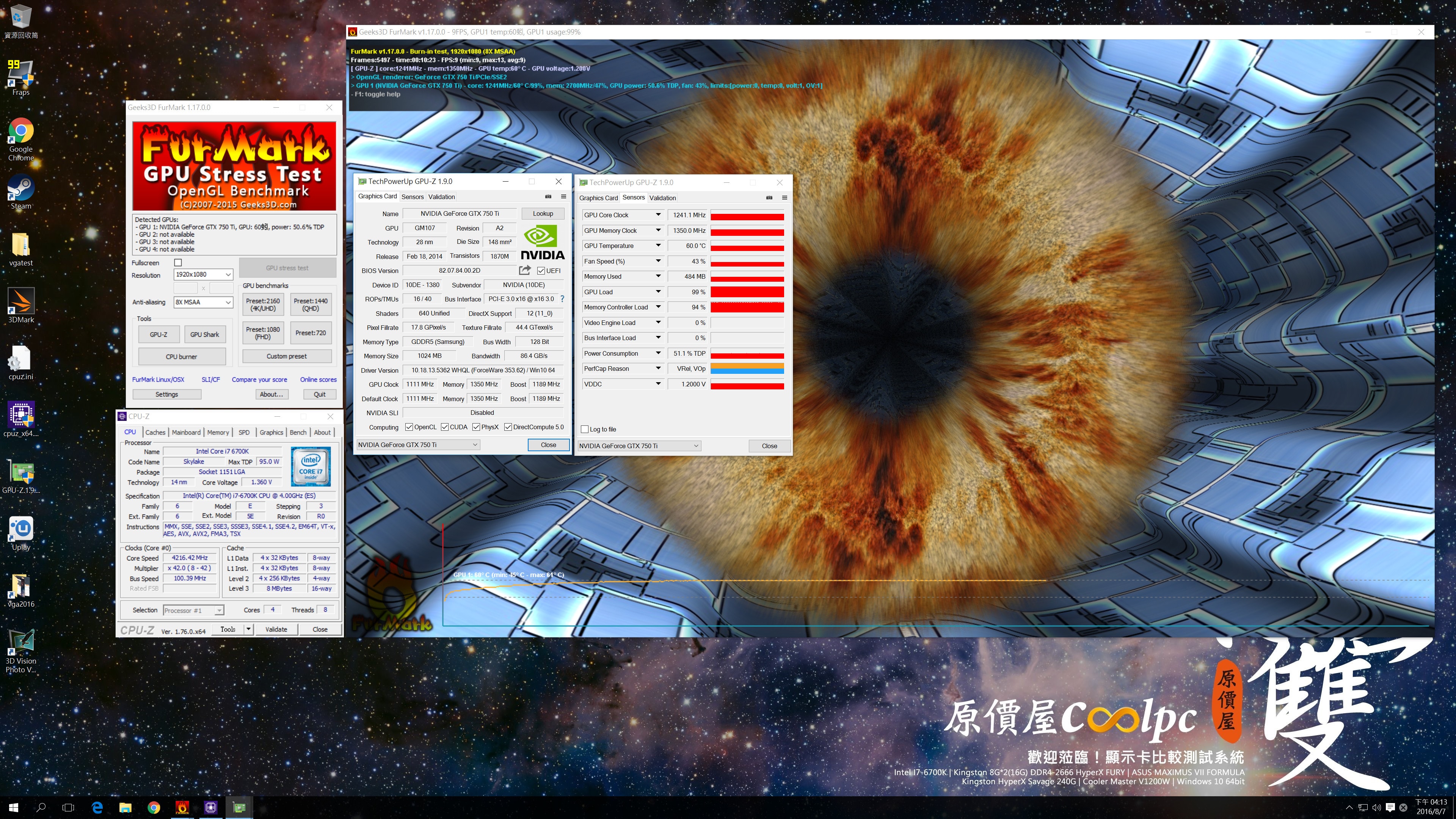Click the FurMark GPU Stress Test banner
The height and width of the screenshot is (819, 1456).
(234, 166)
